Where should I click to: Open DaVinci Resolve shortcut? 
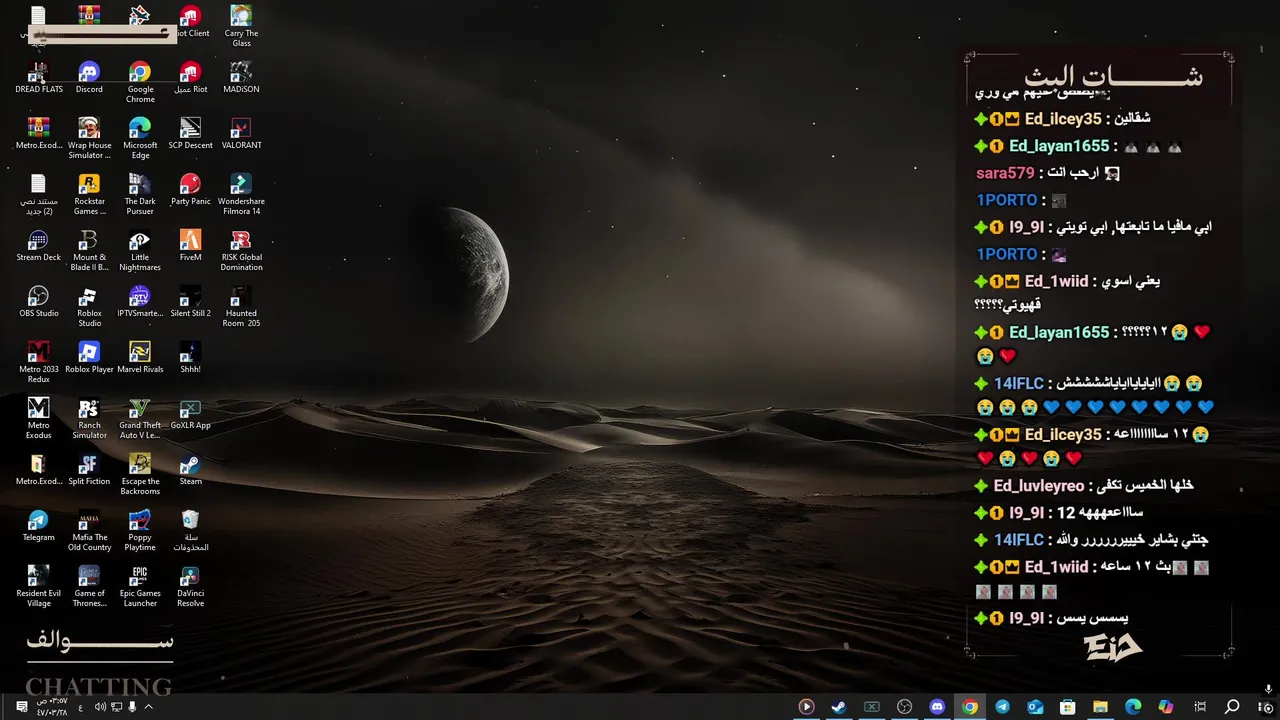click(190, 587)
